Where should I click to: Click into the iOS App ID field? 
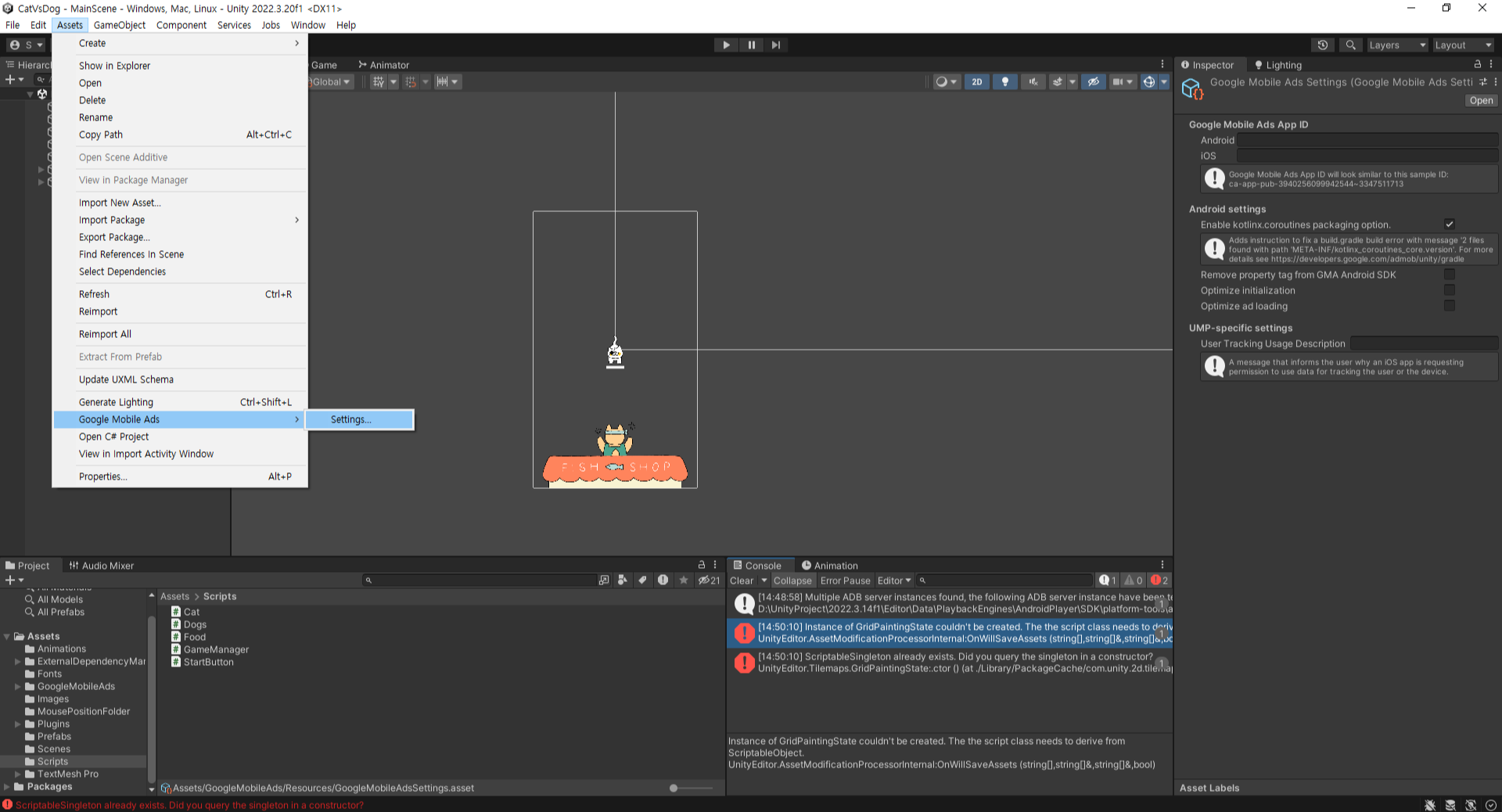pos(1367,156)
